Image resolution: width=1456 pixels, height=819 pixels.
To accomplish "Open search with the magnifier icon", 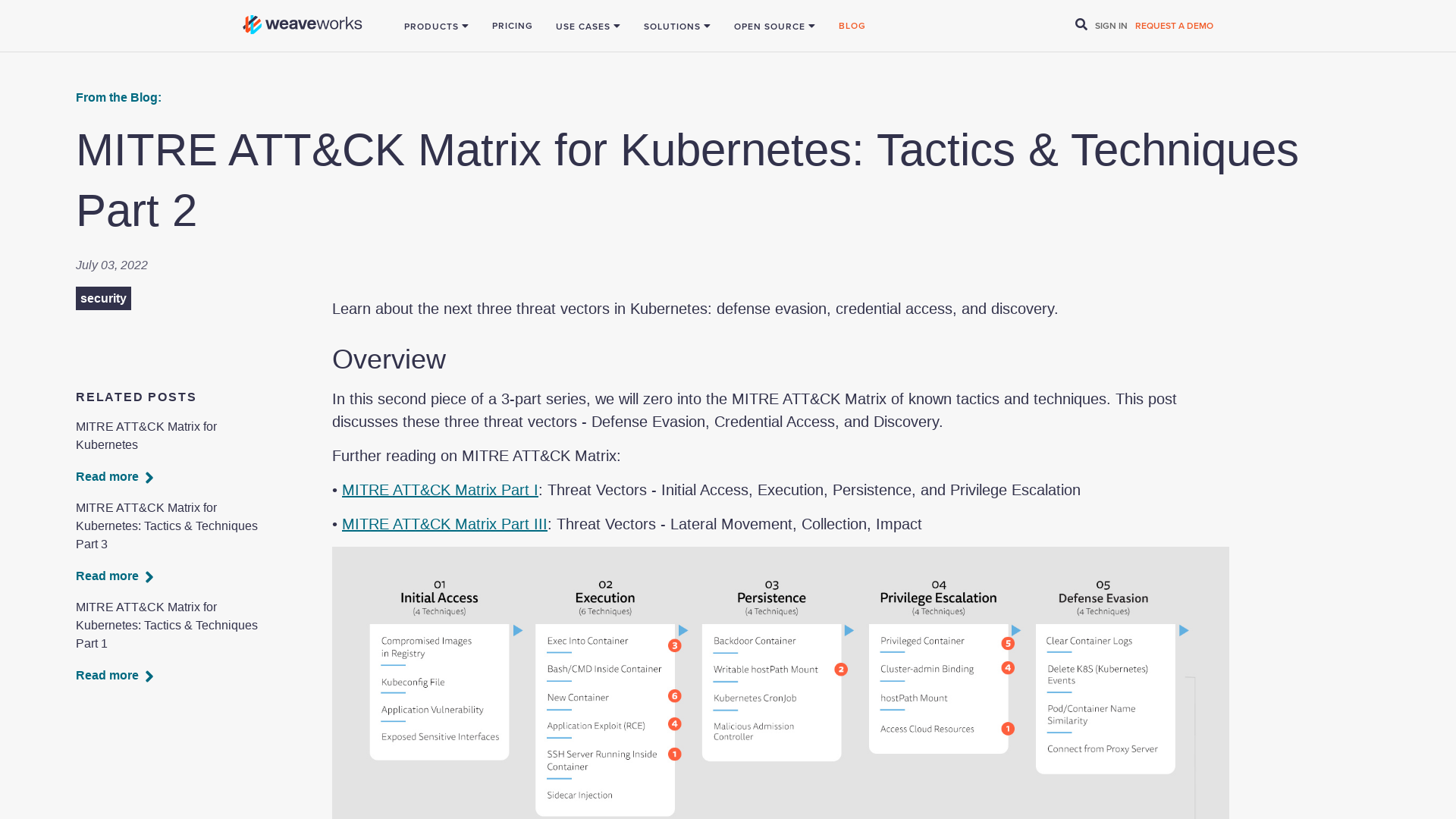I will coord(1080,24).
